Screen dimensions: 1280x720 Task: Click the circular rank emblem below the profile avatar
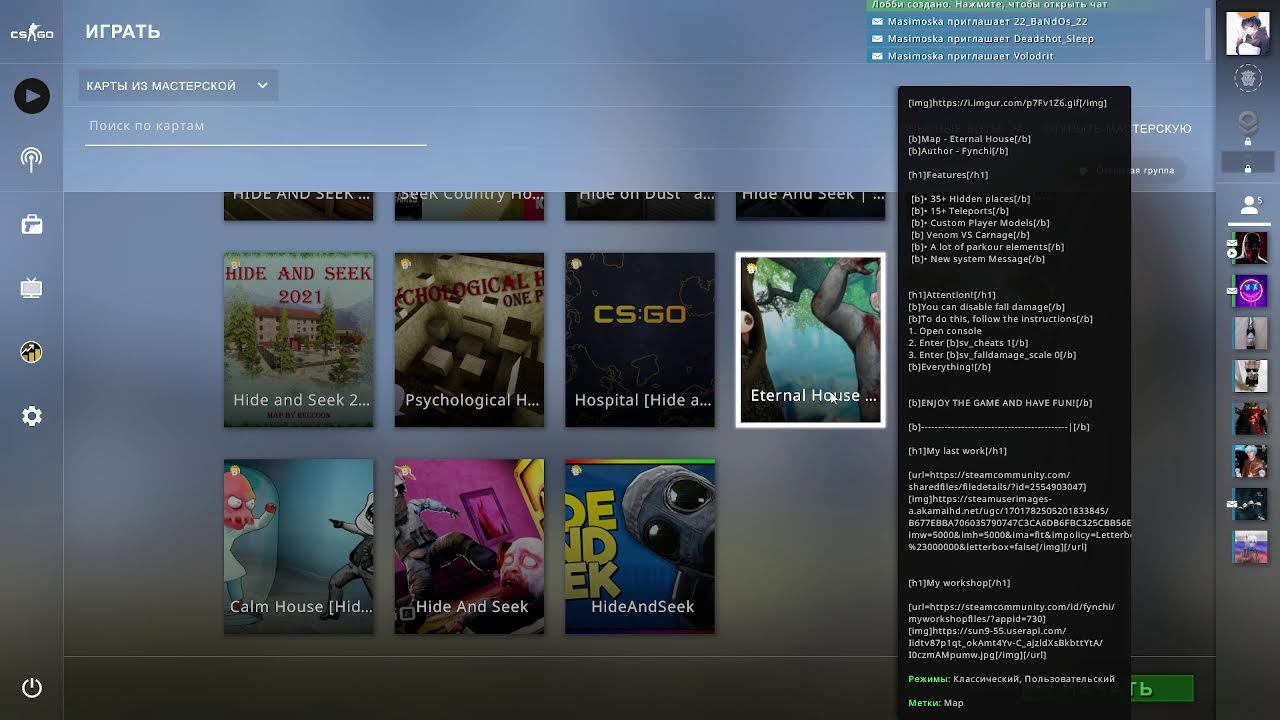(1248, 78)
